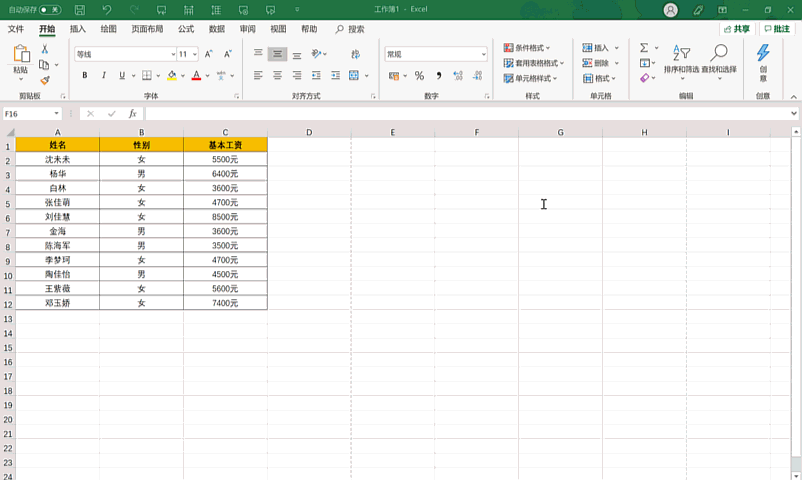This screenshot has width=802, height=480.
Task: Decrease indent
Action: (316, 75)
